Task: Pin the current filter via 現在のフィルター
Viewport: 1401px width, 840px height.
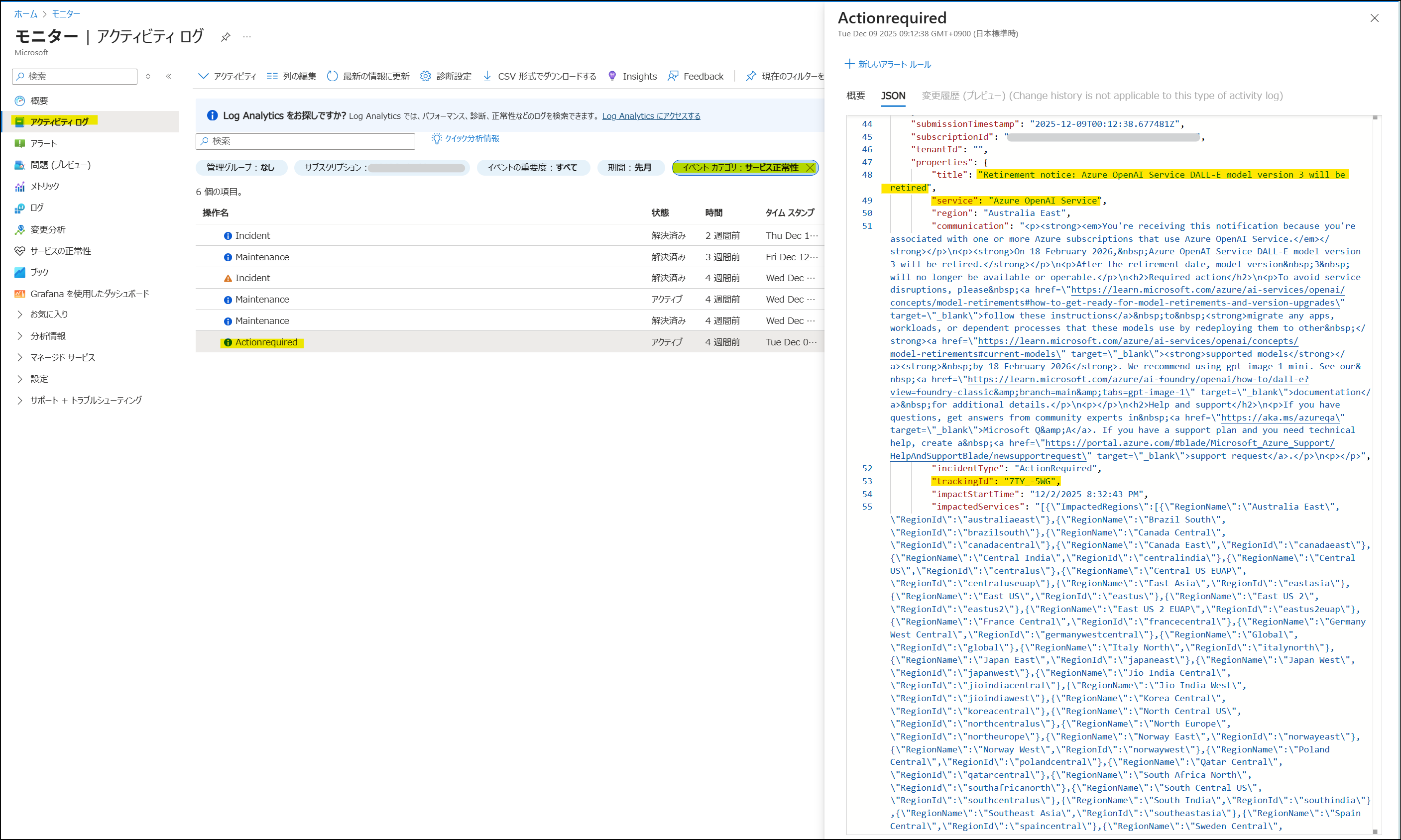Action: [x=785, y=77]
